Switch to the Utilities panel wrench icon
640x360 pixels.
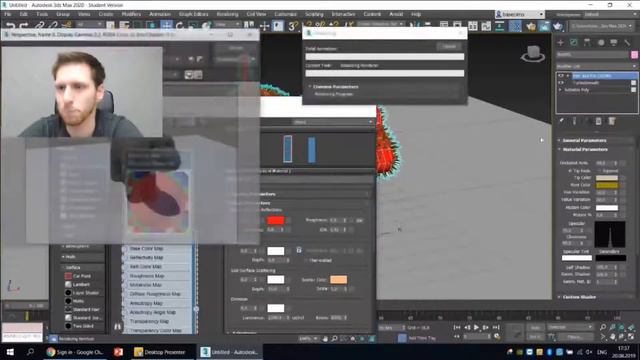[627, 42]
